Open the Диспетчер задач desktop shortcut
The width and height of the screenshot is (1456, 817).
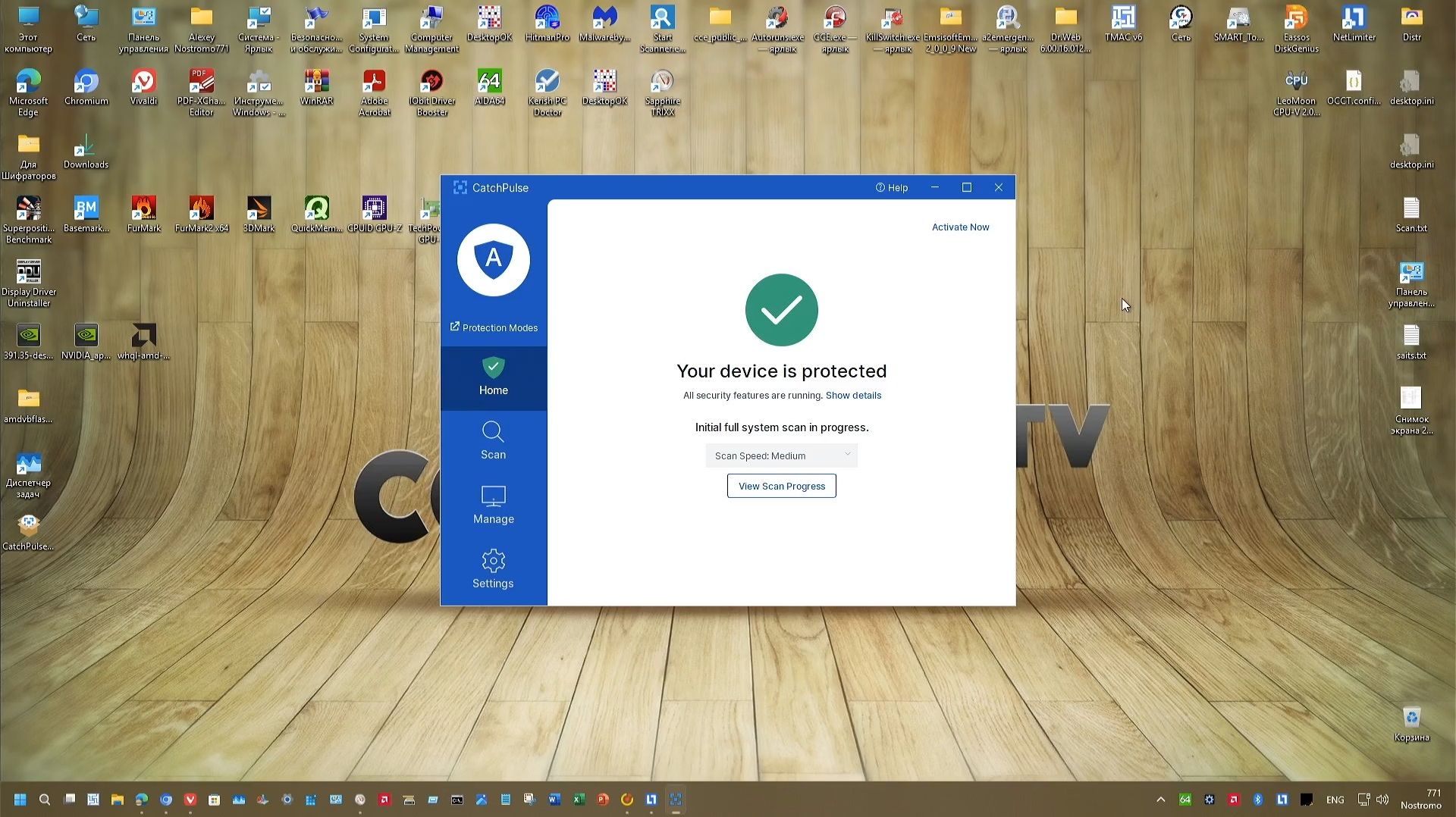coord(28,475)
